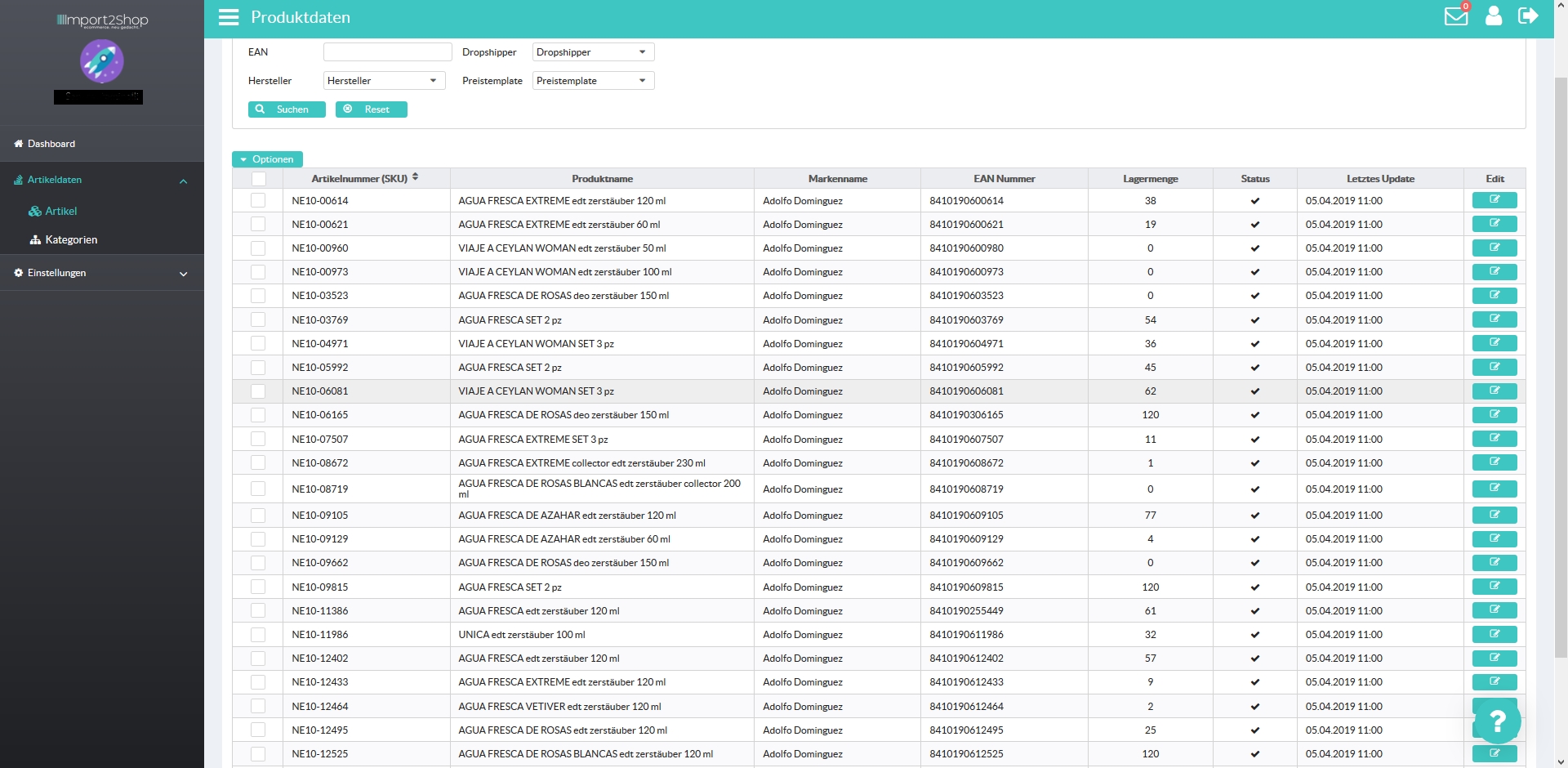Select the checkbox for row NE10-03769

(x=258, y=320)
